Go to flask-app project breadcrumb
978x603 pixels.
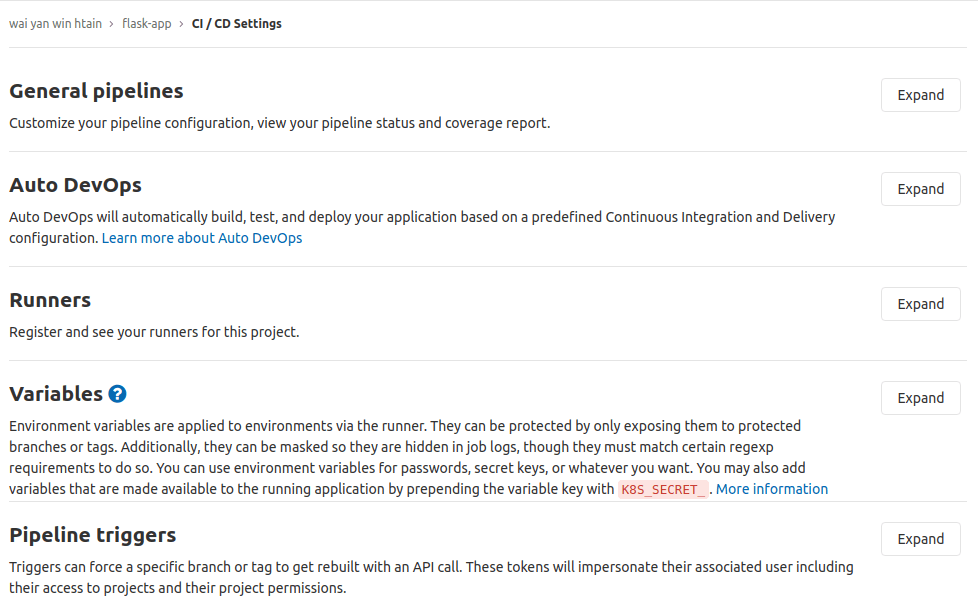coord(146,24)
